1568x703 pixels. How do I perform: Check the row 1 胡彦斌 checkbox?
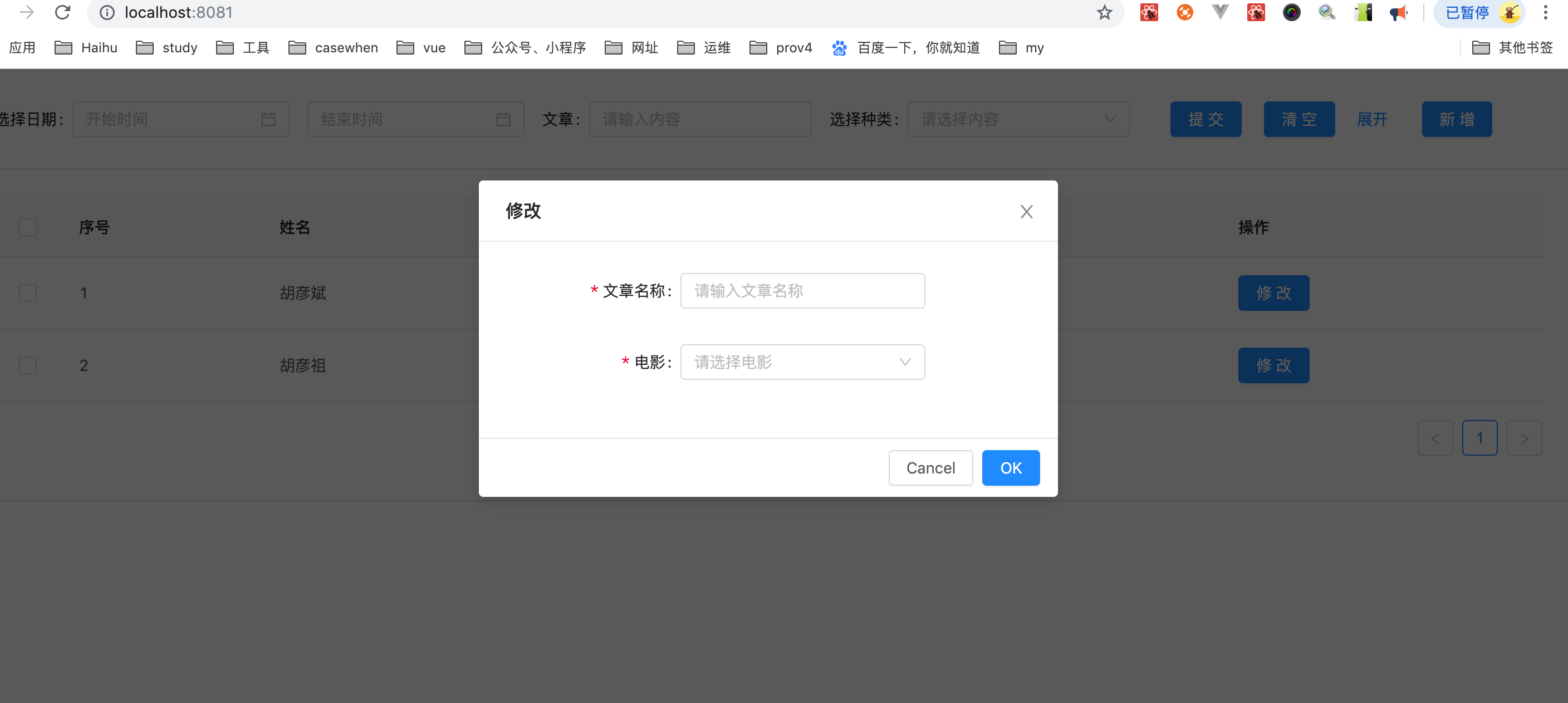pyautogui.click(x=28, y=293)
